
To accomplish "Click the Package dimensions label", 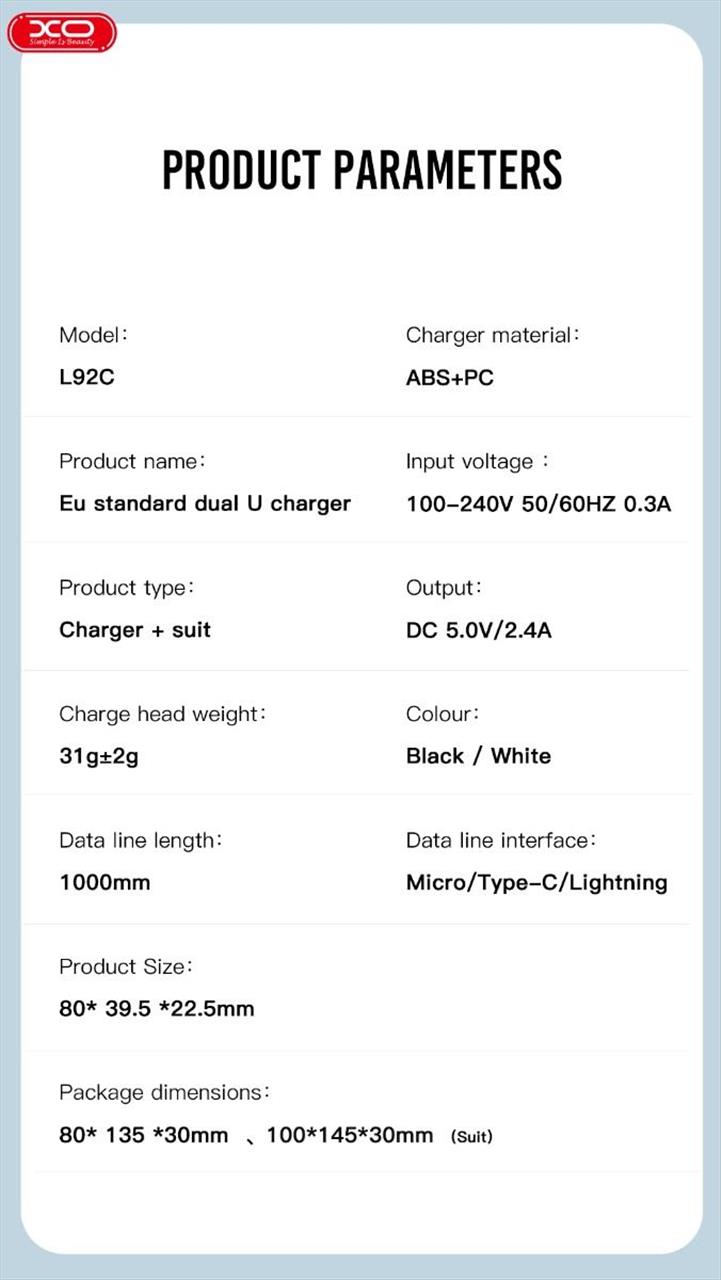I will click(164, 1092).
